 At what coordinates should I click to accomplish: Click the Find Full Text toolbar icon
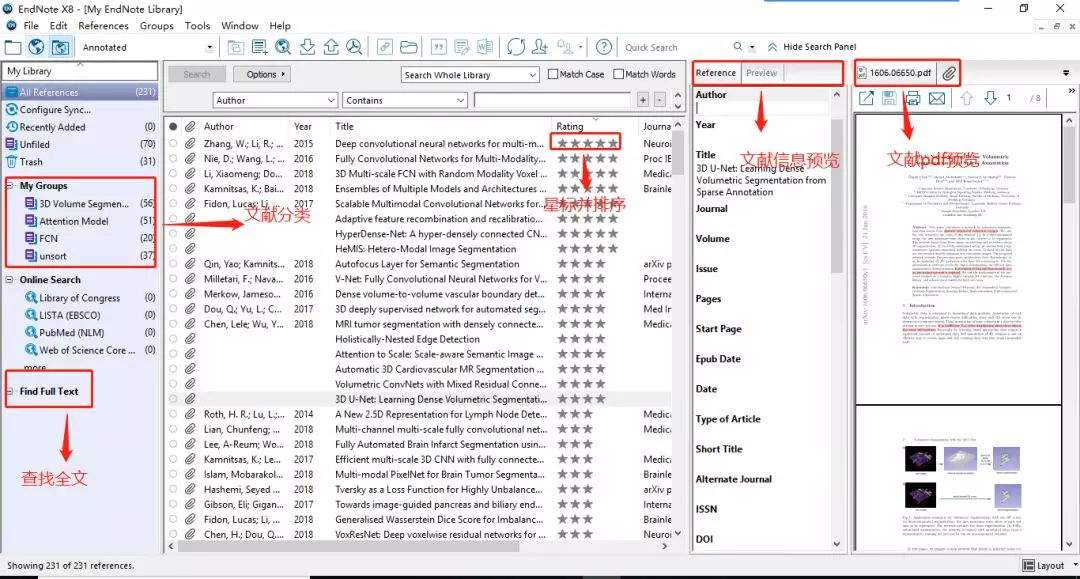click(x=354, y=47)
